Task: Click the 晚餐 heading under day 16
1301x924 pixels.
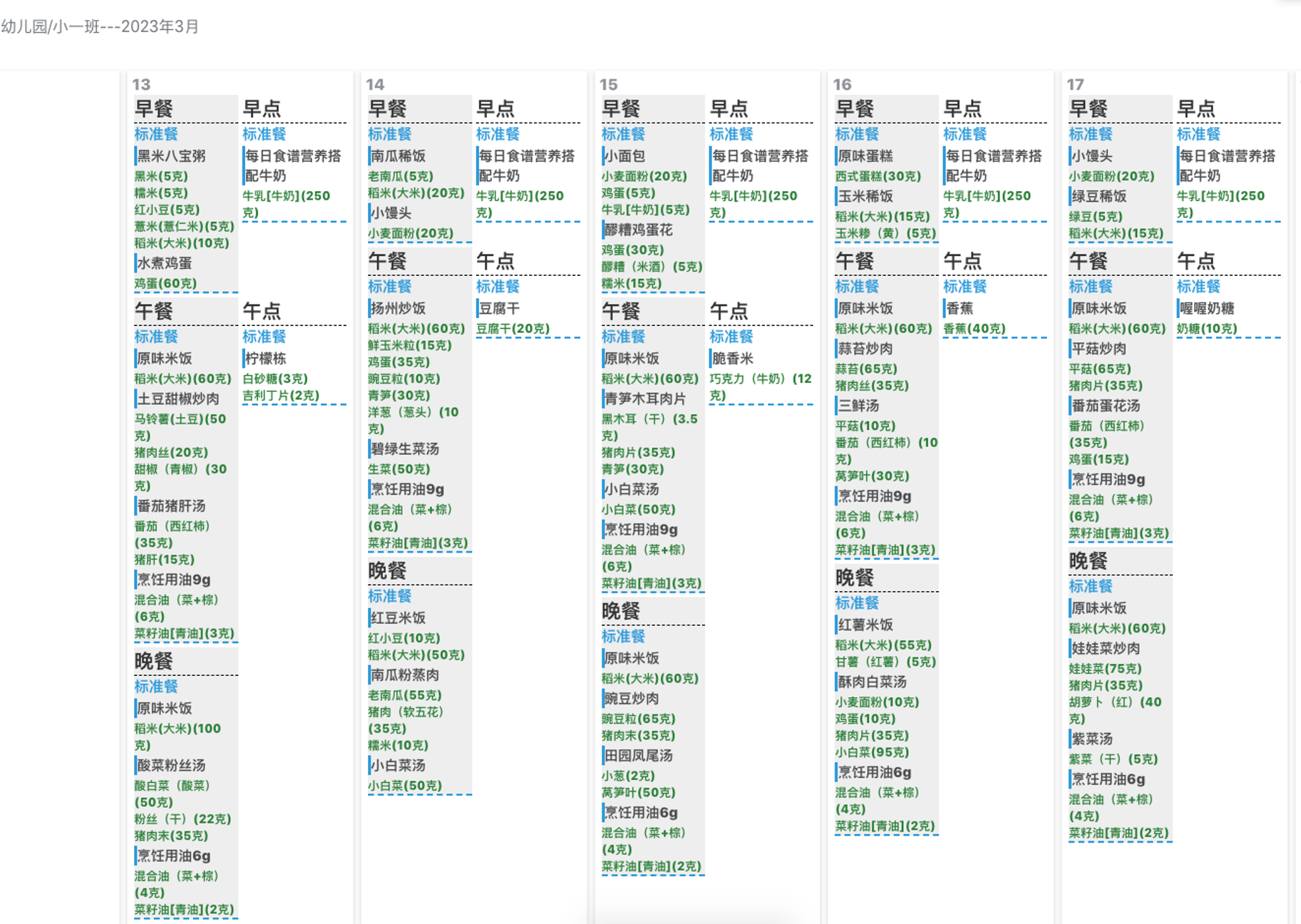Action: point(854,577)
